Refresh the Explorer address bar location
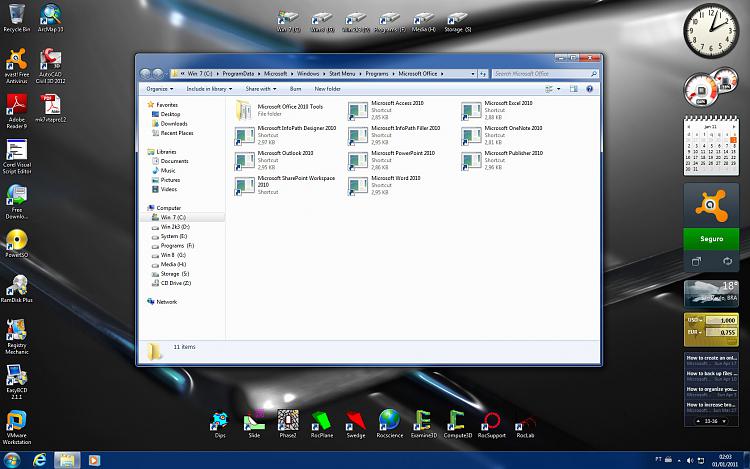 click(483, 74)
